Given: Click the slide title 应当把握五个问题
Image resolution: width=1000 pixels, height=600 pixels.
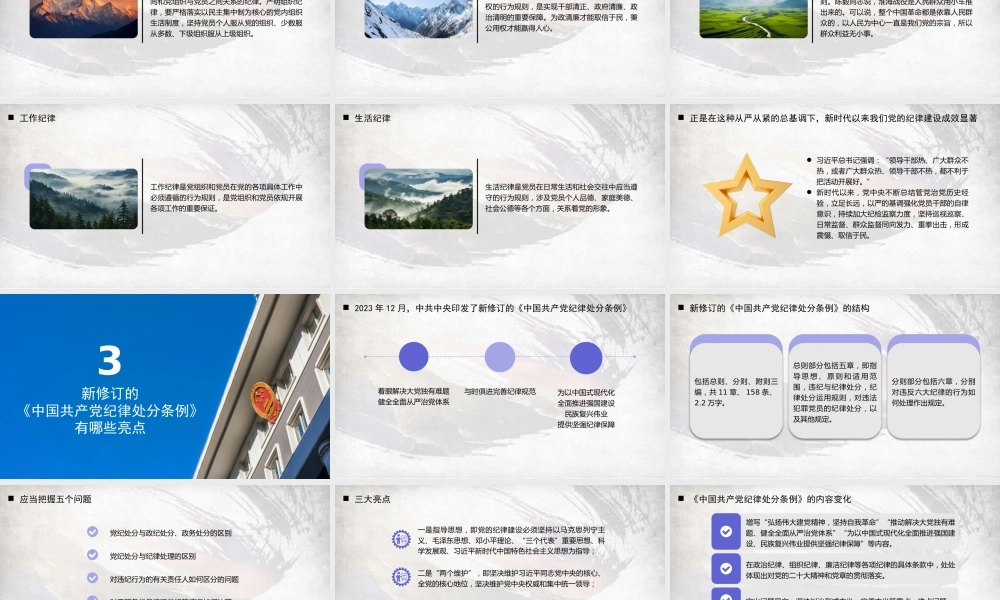Looking at the screenshot, I should point(55,499).
